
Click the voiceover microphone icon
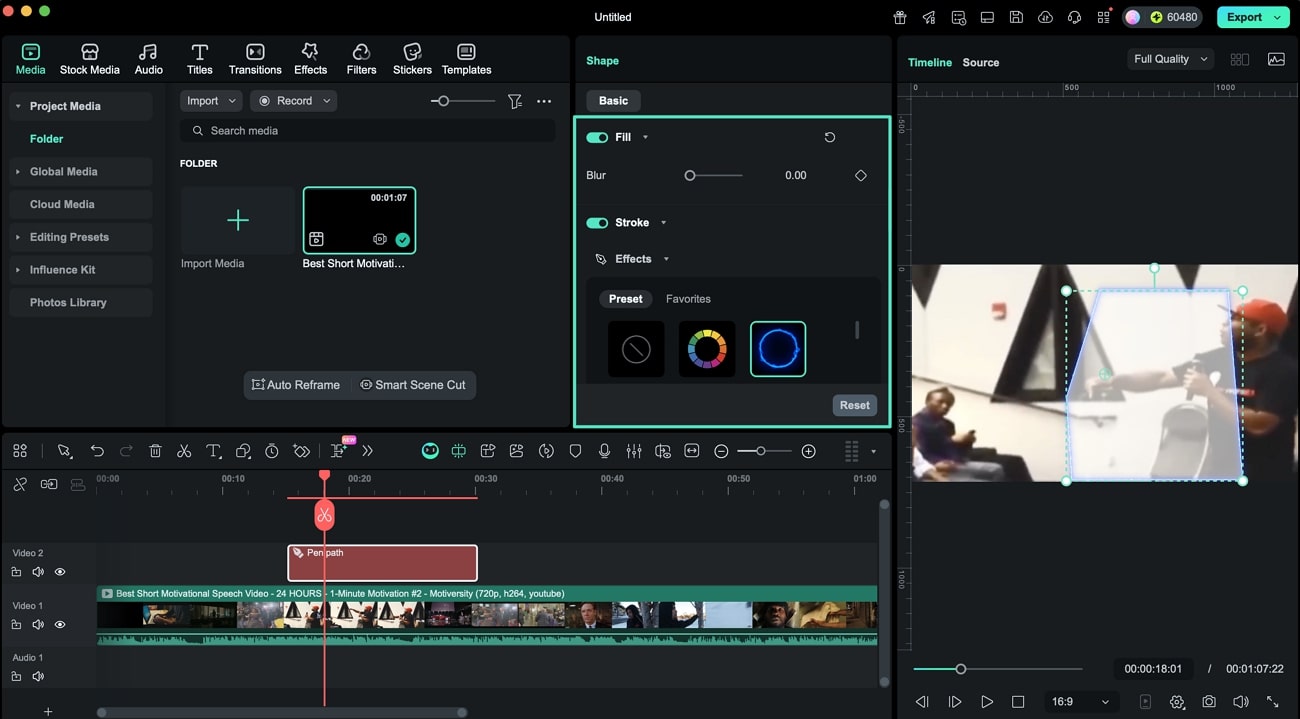[604, 451]
